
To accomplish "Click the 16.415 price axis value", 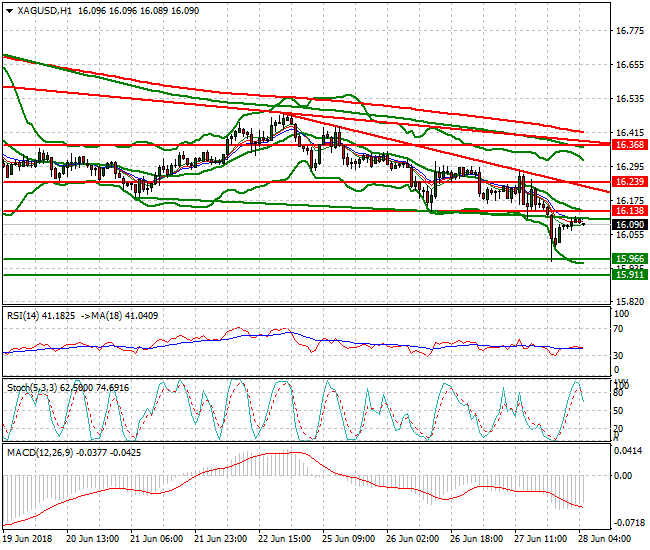I will [630, 133].
